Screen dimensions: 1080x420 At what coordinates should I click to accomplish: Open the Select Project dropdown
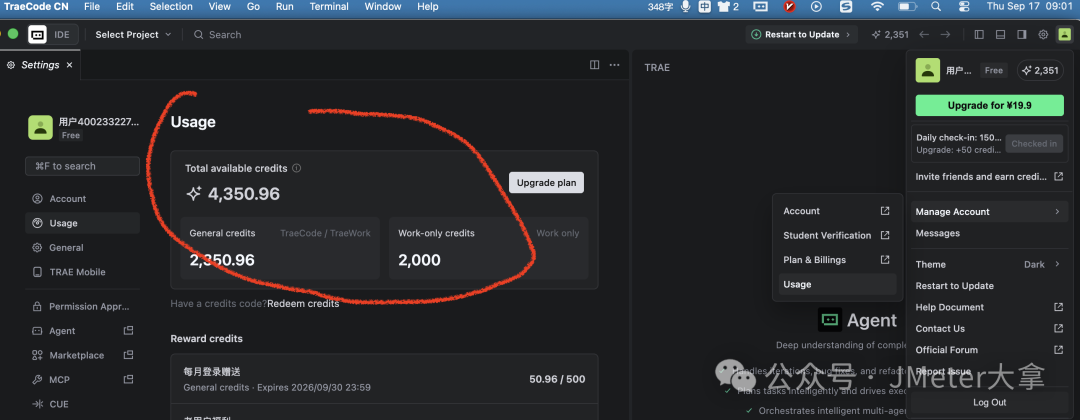tap(133, 34)
